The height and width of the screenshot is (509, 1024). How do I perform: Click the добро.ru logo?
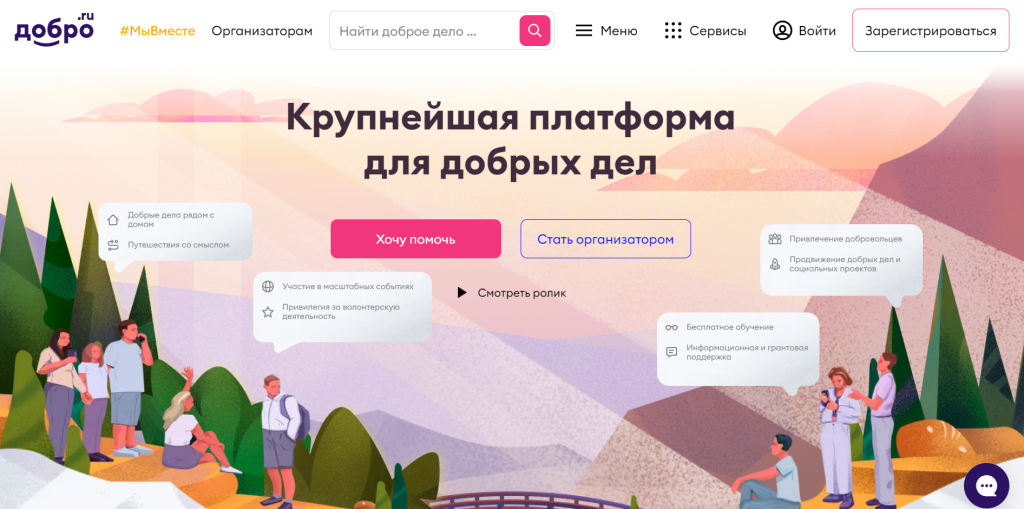click(54, 27)
